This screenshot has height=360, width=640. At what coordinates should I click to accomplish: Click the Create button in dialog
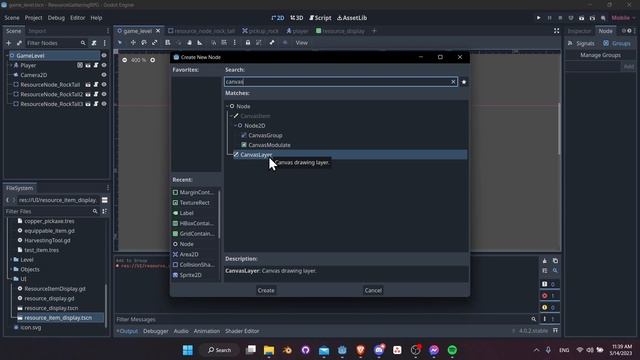266,290
